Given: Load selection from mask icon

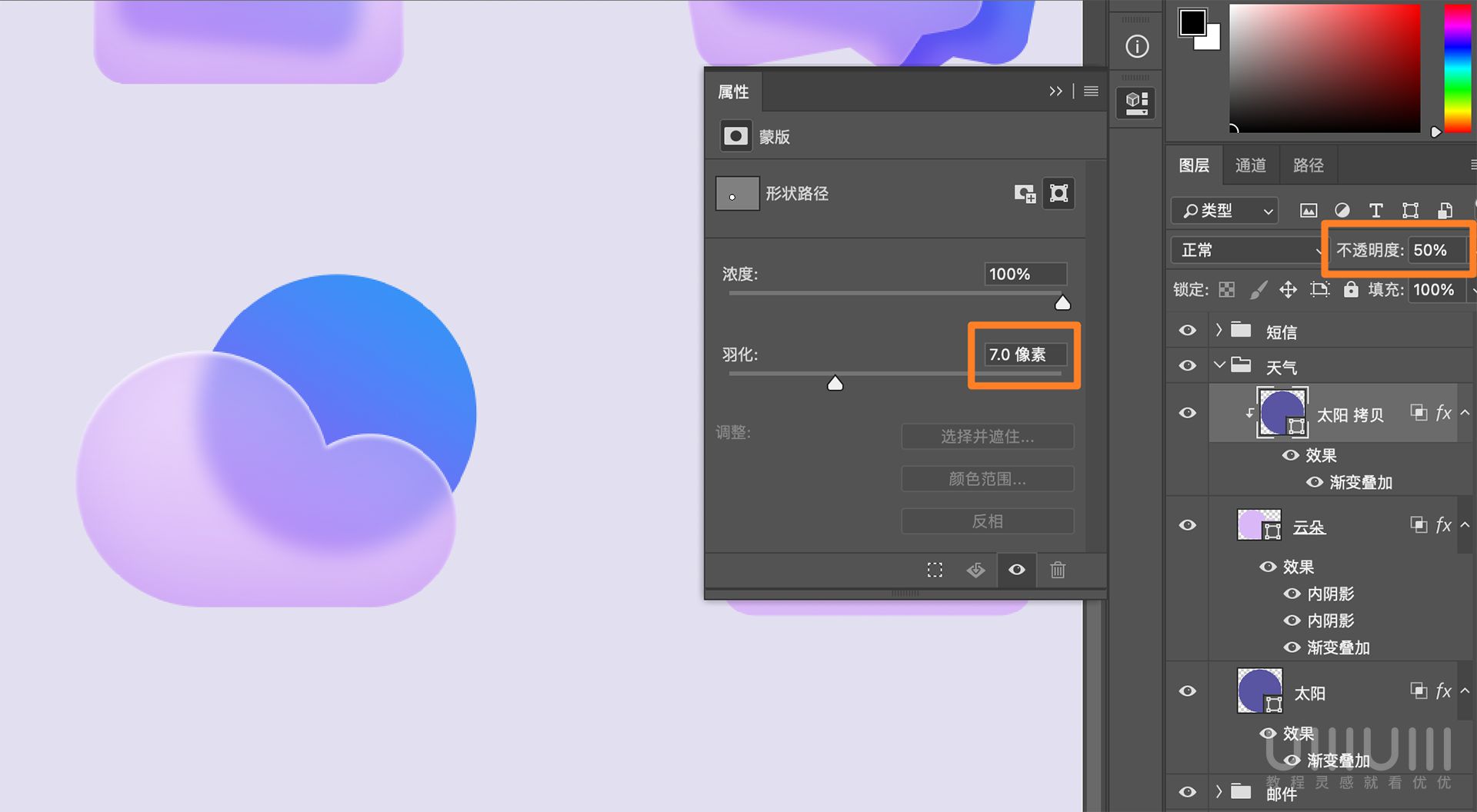Looking at the screenshot, I should (x=935, y=570).
